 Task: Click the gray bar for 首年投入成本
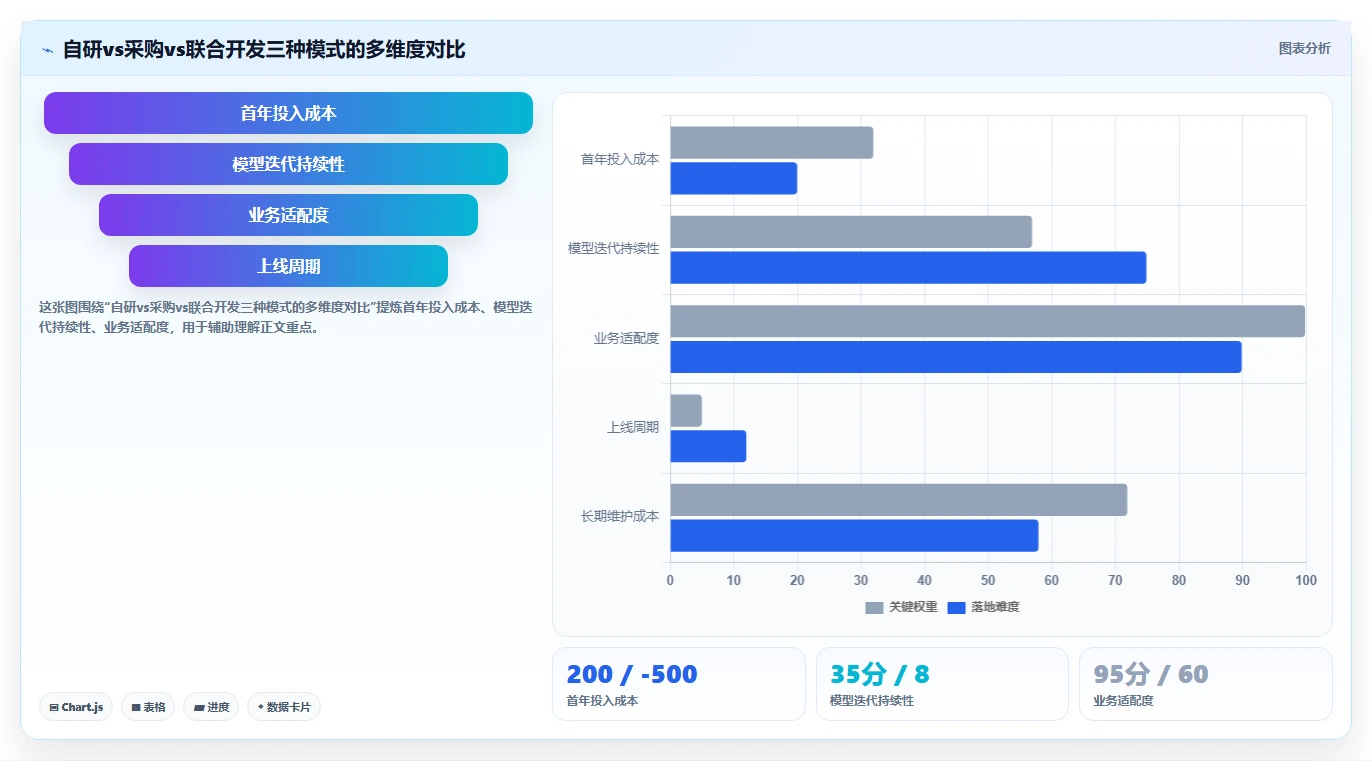point(772,143)
